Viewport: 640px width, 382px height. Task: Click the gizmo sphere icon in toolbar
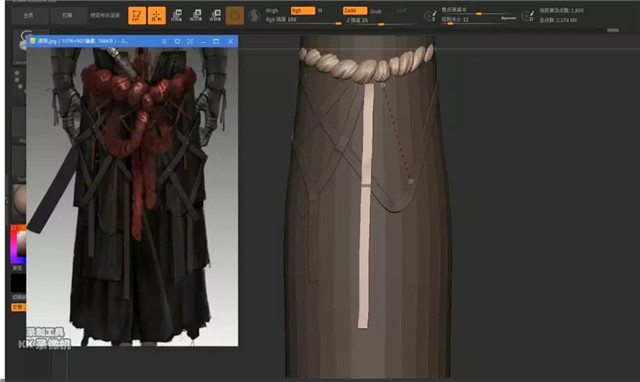tap(235, 16)
